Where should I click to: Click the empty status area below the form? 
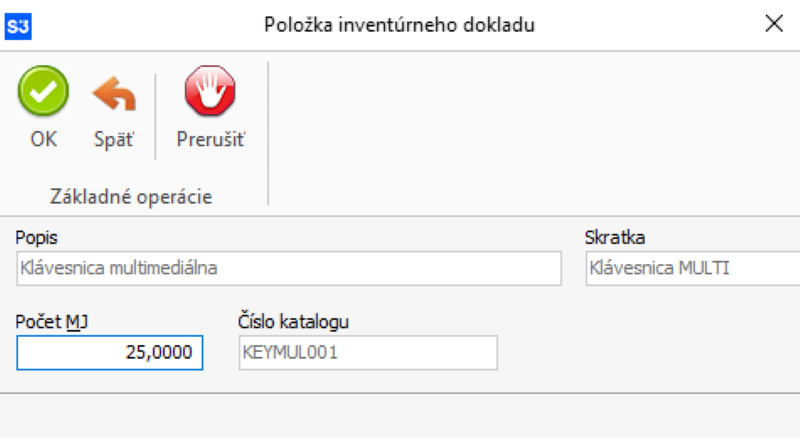tap(400, 415)
